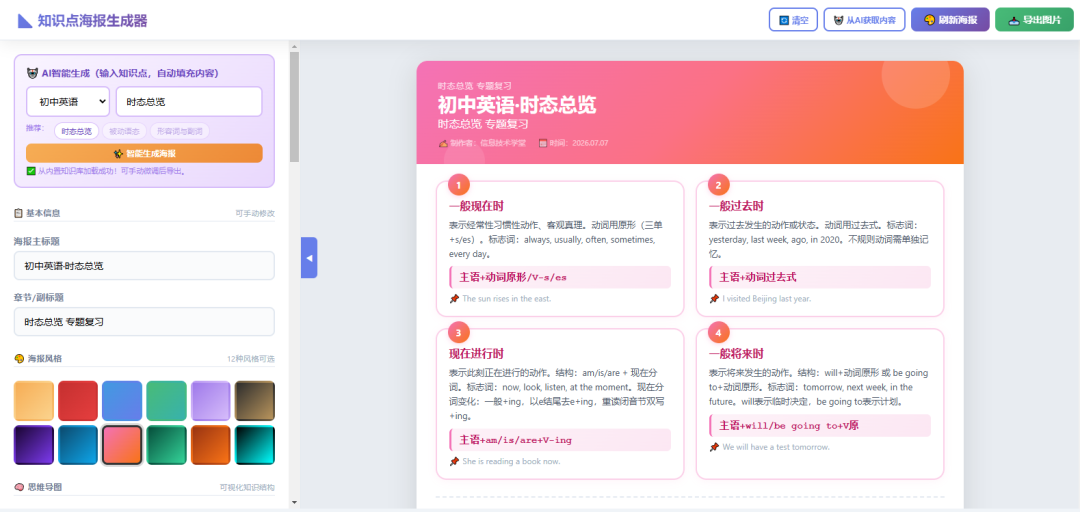1080x512 pixels.
Task: Click pushpin icon before 'The sun rises' example
Action: [454, 298]
